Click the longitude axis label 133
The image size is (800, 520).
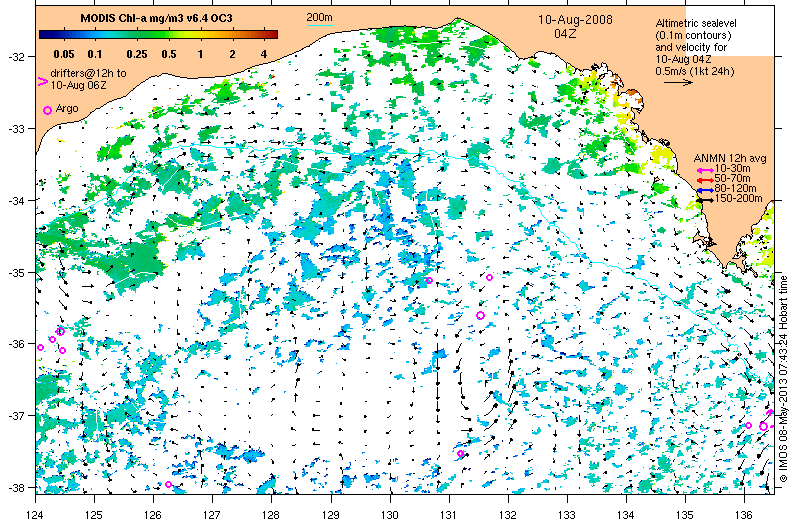(x=567, y=514)
